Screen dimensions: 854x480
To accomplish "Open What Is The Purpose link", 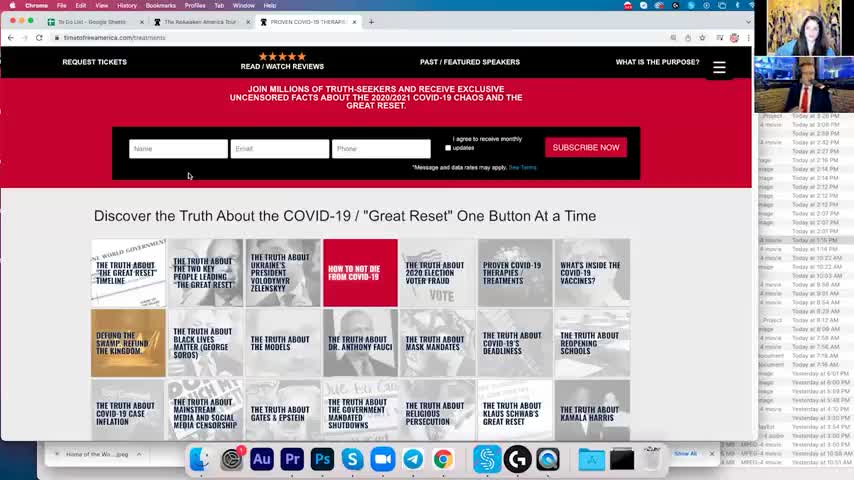I will [x=657, y=62].
